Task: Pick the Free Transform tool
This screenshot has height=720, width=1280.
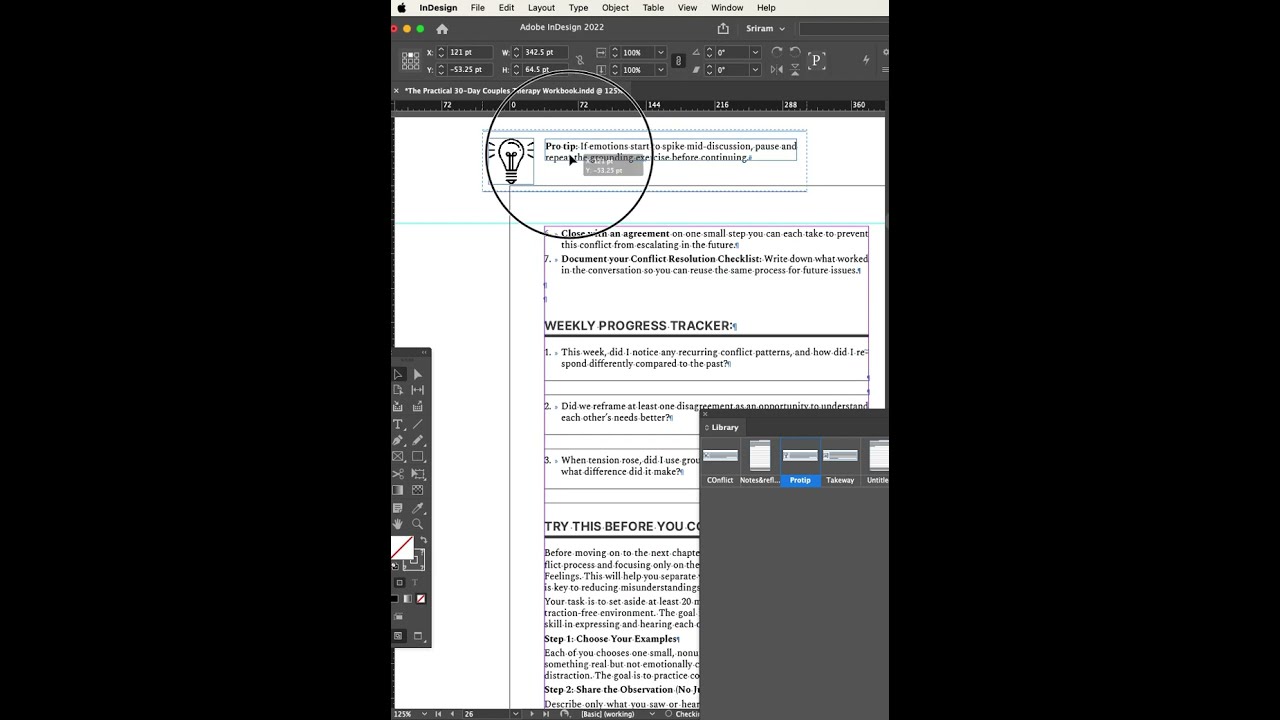Action: [x=417, y=473]
